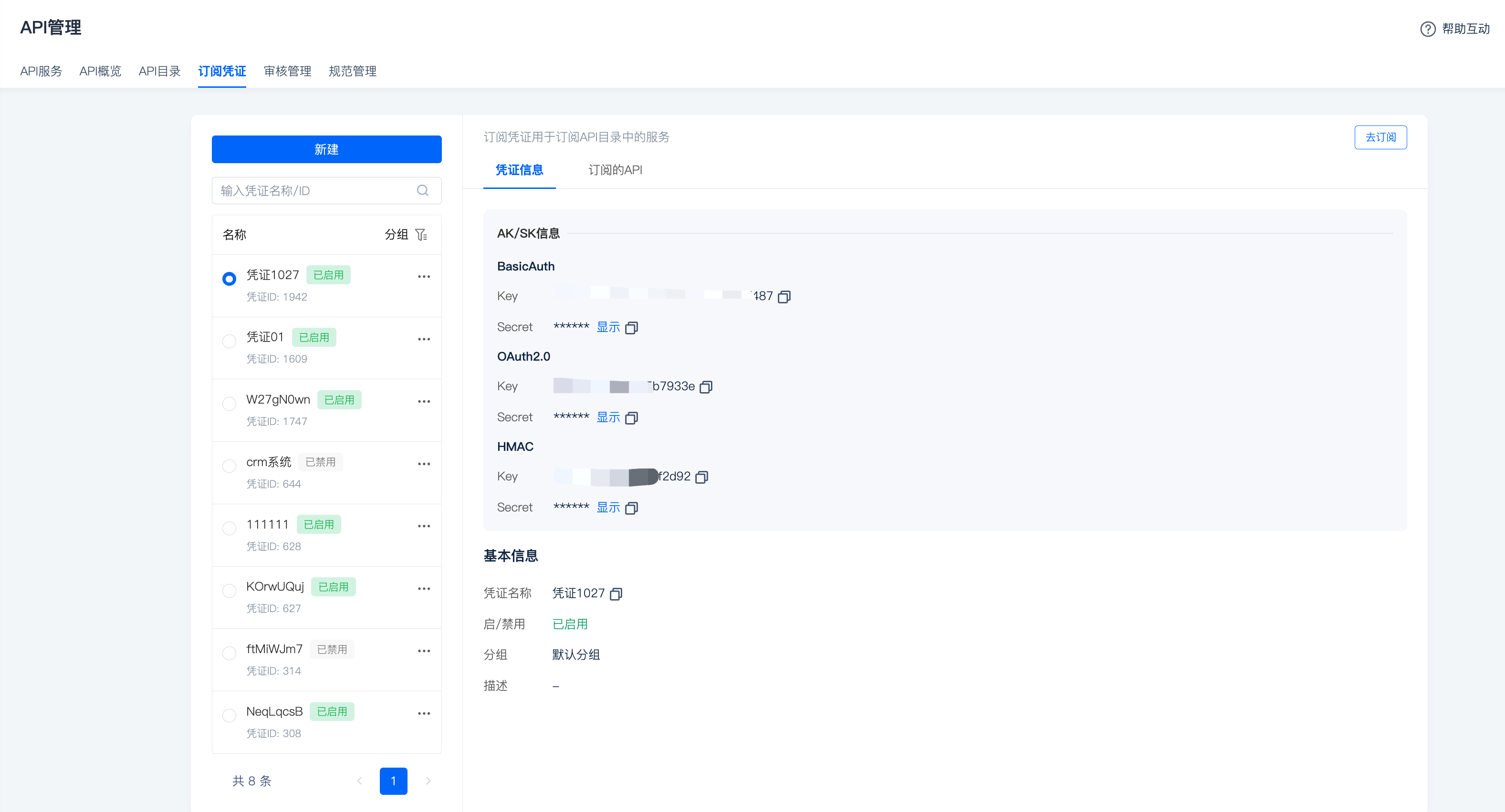Click the 共 8 条 total count
This screenshot has height=812, width=1505.
pos(252,781)
